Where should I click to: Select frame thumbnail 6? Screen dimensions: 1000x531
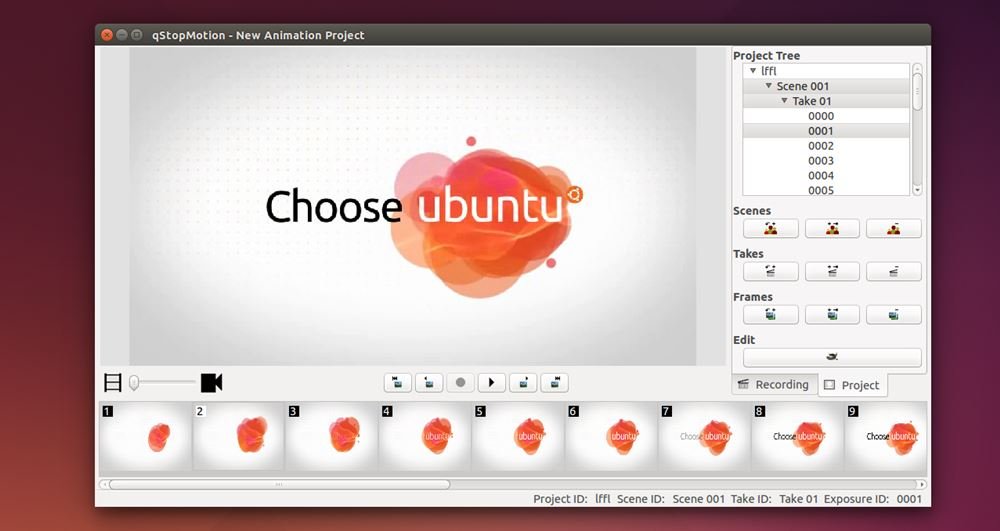pyautogui.click(x=612, y=437)
